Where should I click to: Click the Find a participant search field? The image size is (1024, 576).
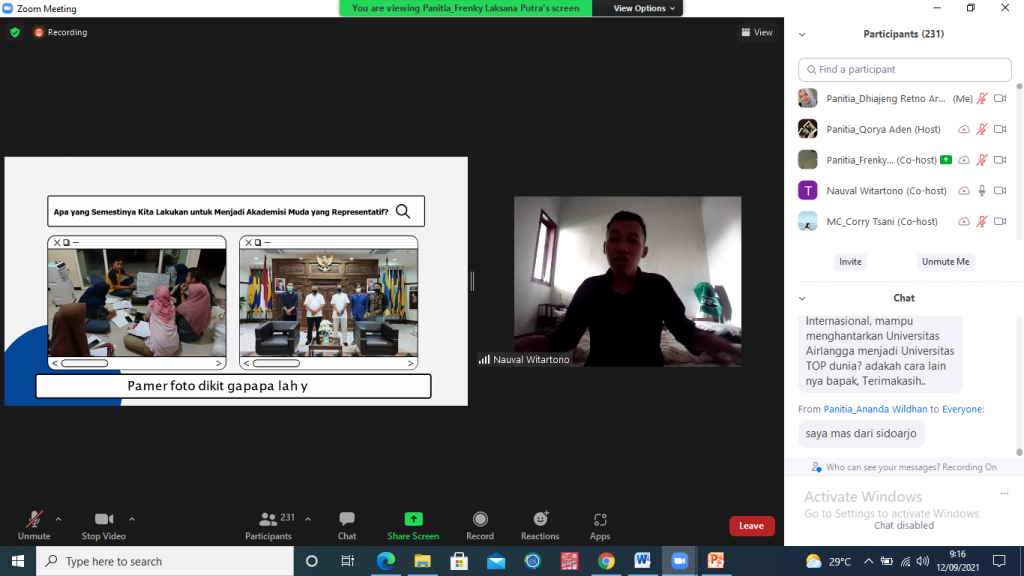904,69
